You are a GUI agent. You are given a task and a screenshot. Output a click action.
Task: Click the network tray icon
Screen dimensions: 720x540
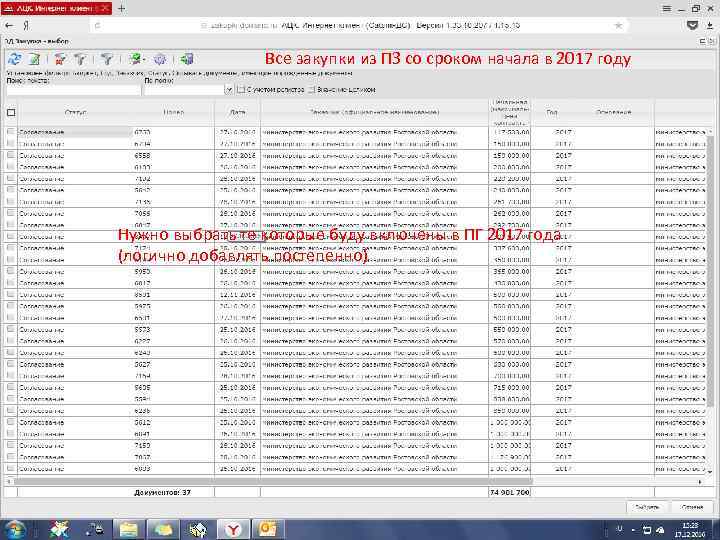click(647, 530)
